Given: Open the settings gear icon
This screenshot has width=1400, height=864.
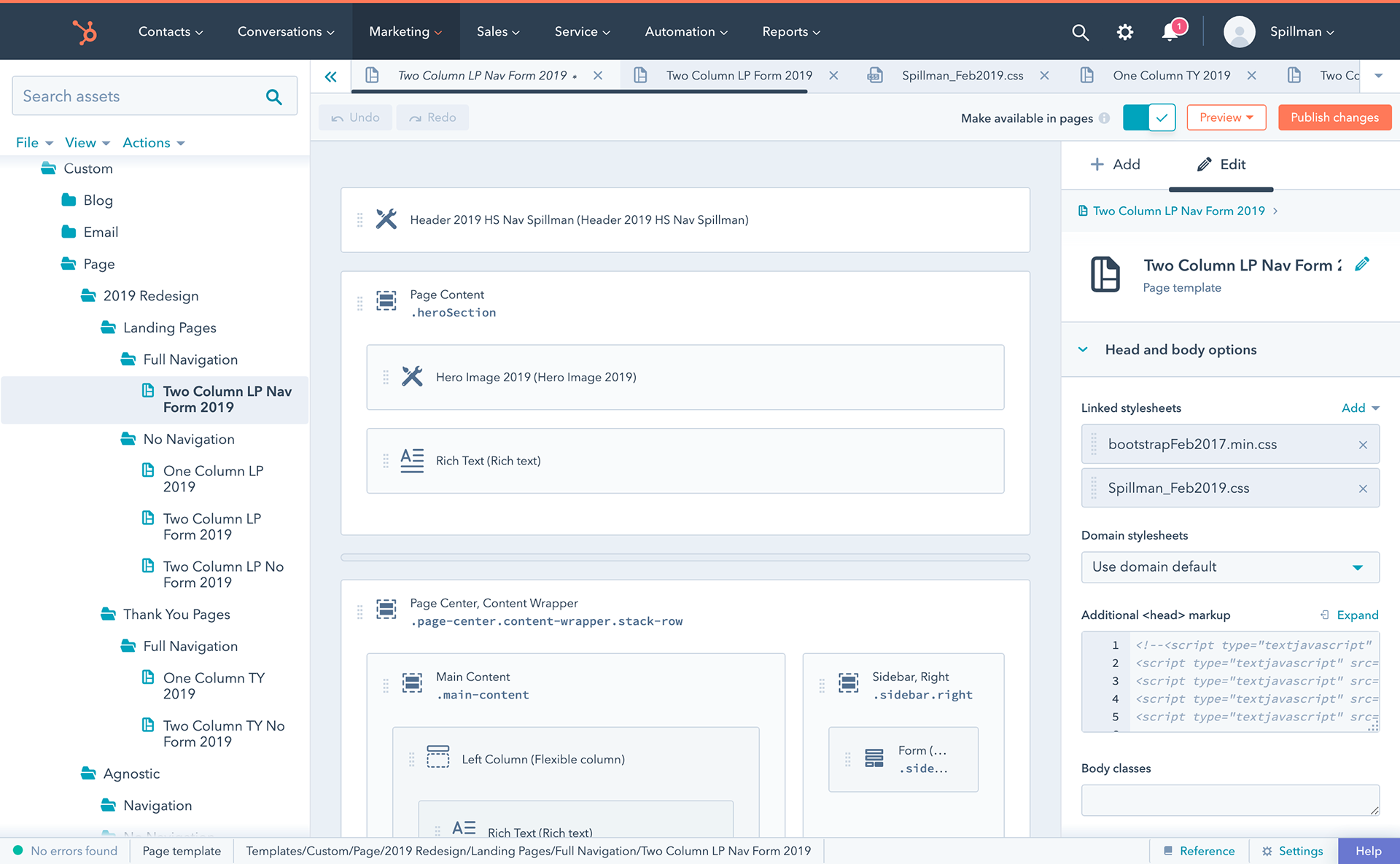Looking at the screenshot, I should pos(1125,32).
